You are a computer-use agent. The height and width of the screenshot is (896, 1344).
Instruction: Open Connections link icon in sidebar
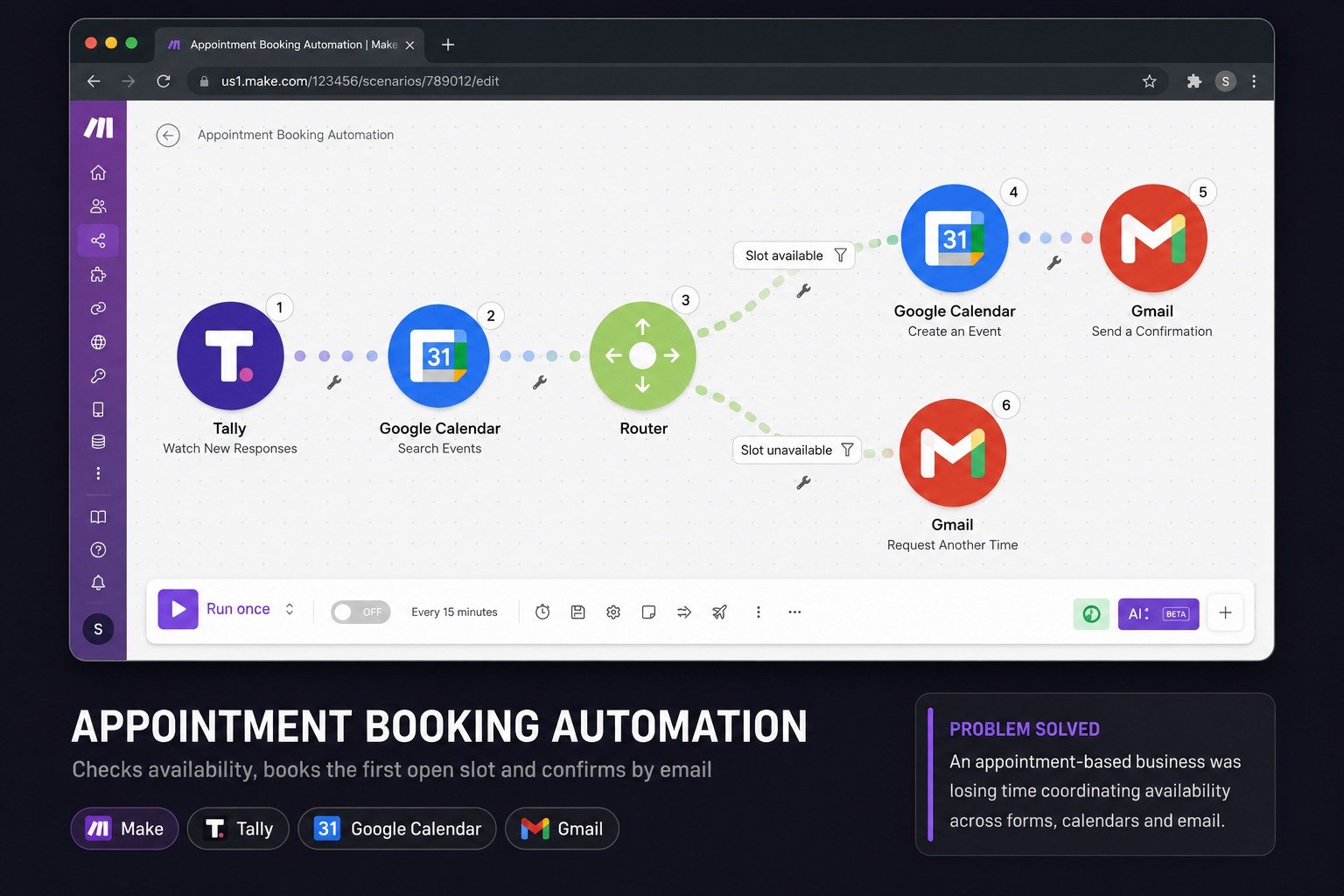click(98, 308)
